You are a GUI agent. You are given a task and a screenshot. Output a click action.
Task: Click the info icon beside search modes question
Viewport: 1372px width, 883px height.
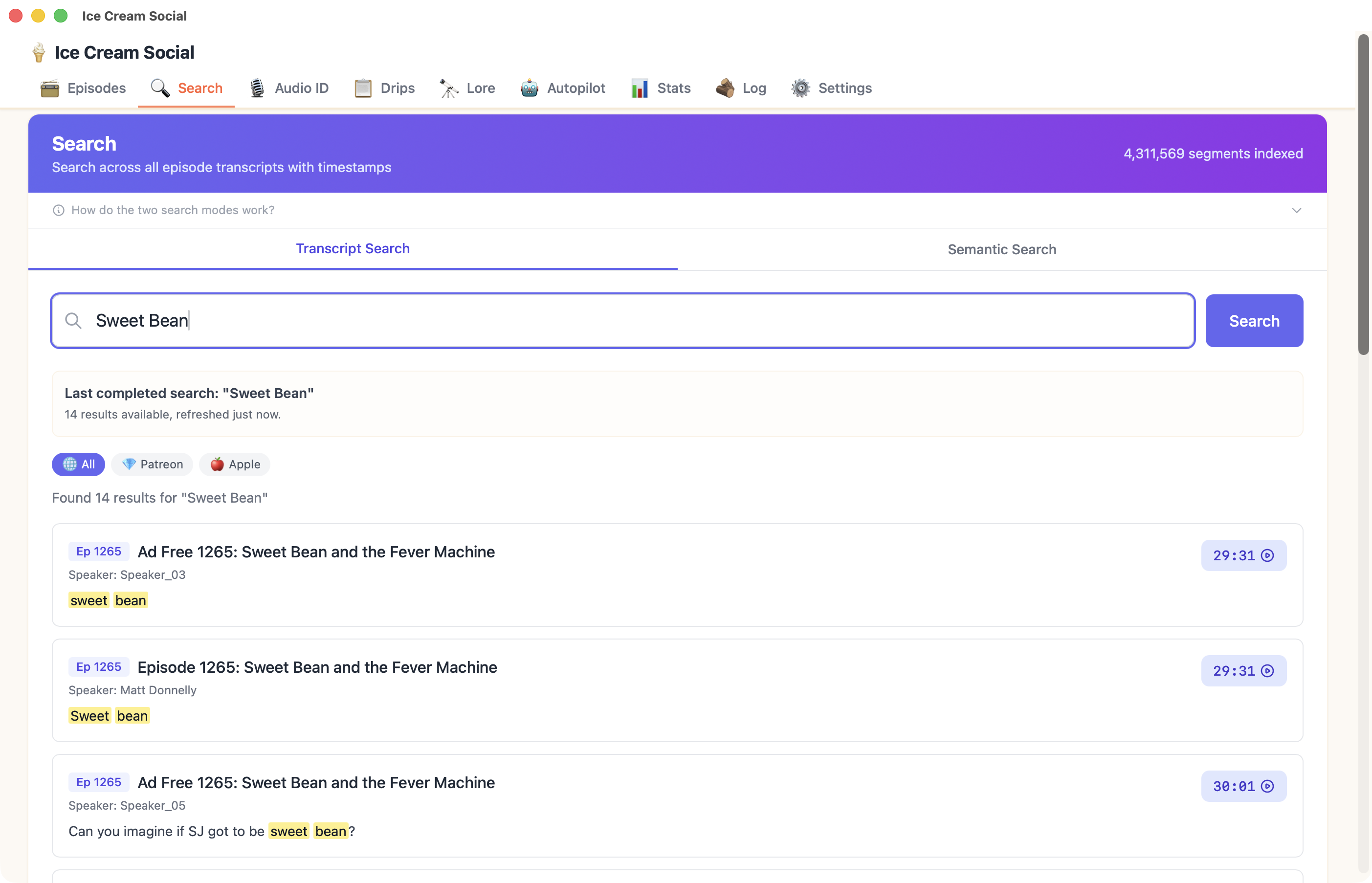click(x=59, y=210)
